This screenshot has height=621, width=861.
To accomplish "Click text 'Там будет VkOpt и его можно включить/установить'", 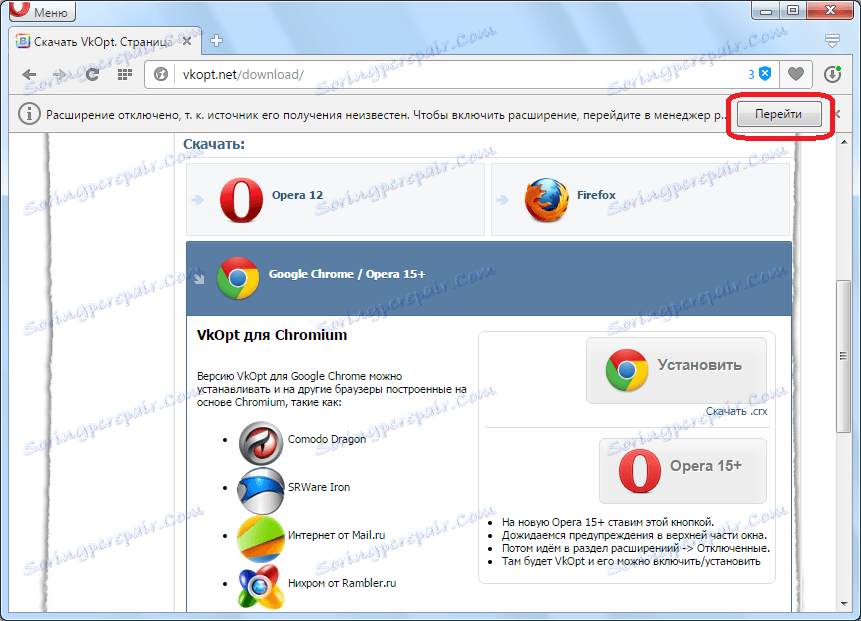I will (631, 561).
